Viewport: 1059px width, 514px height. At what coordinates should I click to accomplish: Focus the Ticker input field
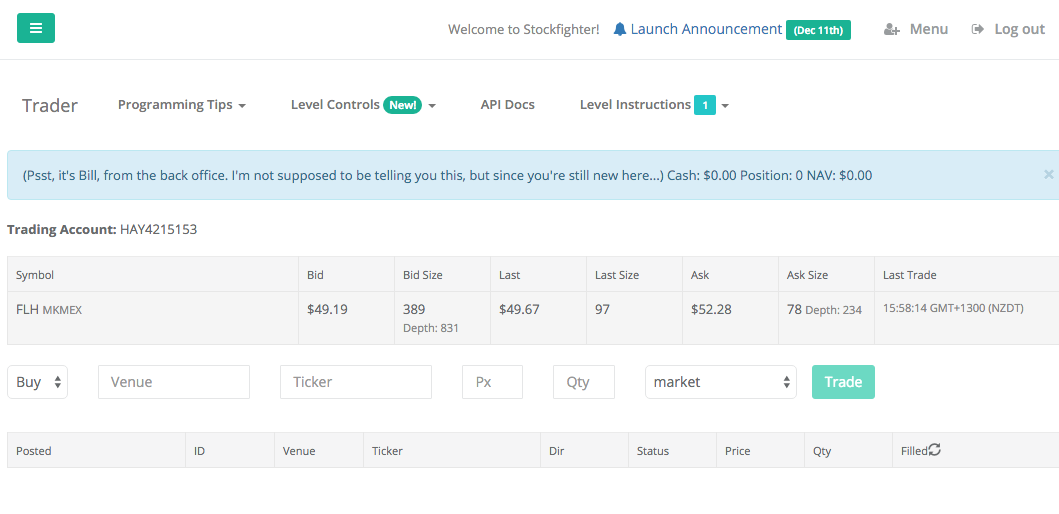[x=355, y=382]
